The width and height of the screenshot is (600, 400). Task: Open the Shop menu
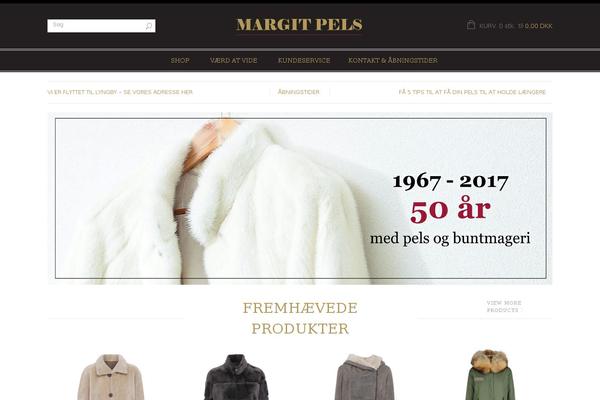point(180,60)
